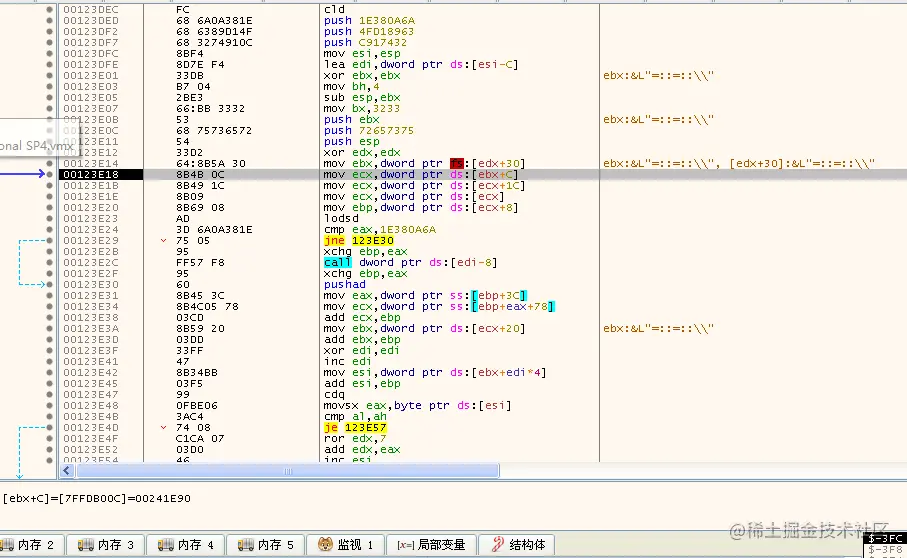Click the jump marker beside bytes 75 05

pyautogui.click(x=164, y=241)
